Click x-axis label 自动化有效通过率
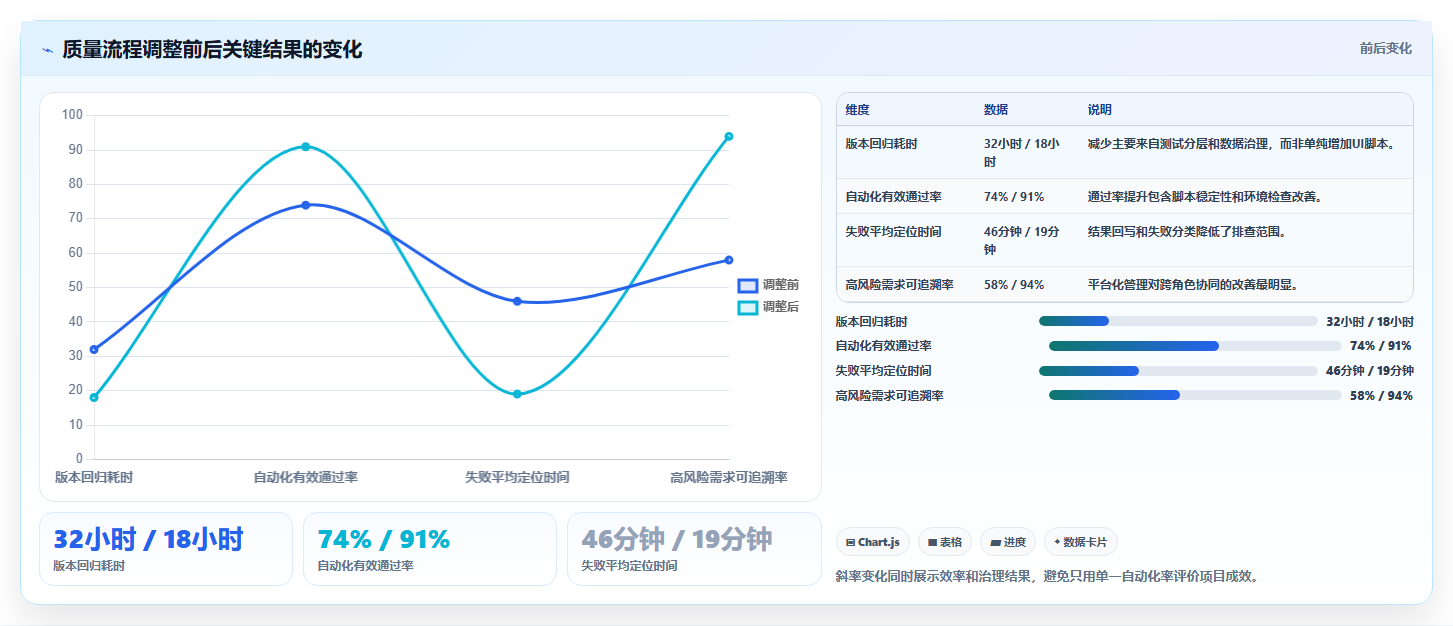This screenshot has width=1453, height=626. click(306, 478)
